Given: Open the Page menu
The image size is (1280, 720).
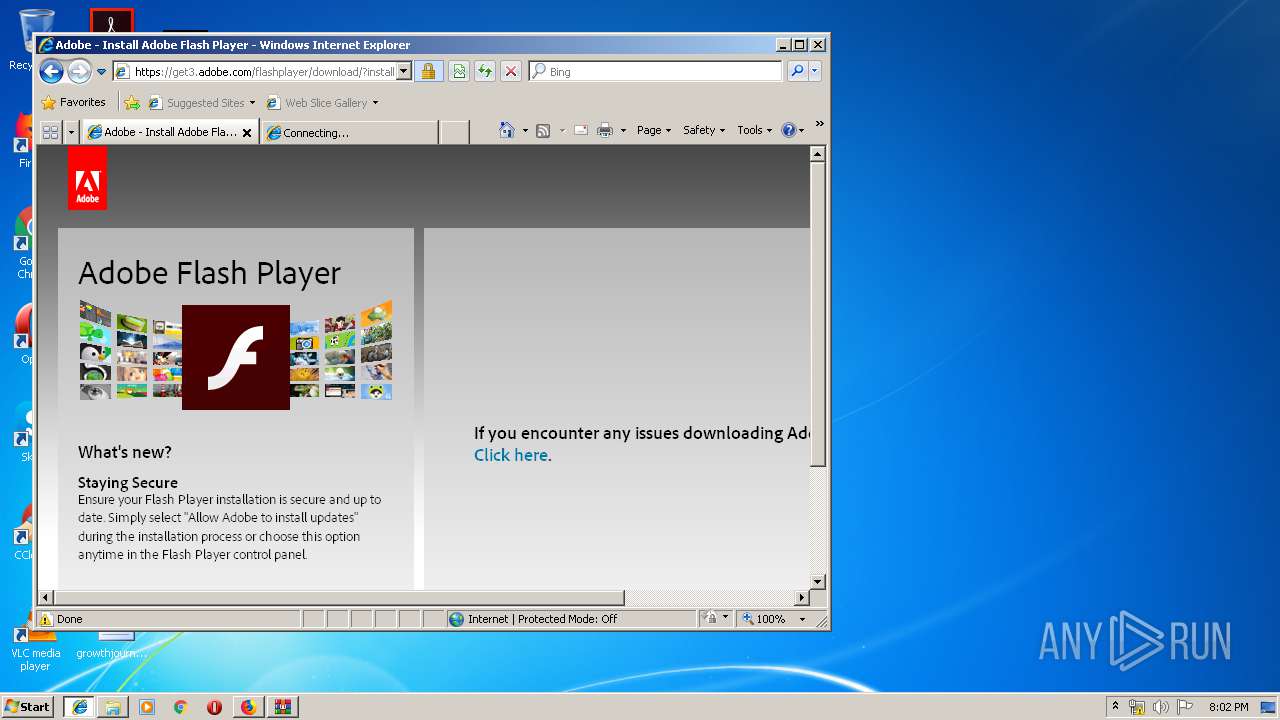Looking at the screenshot, I should tap(654, 130).
